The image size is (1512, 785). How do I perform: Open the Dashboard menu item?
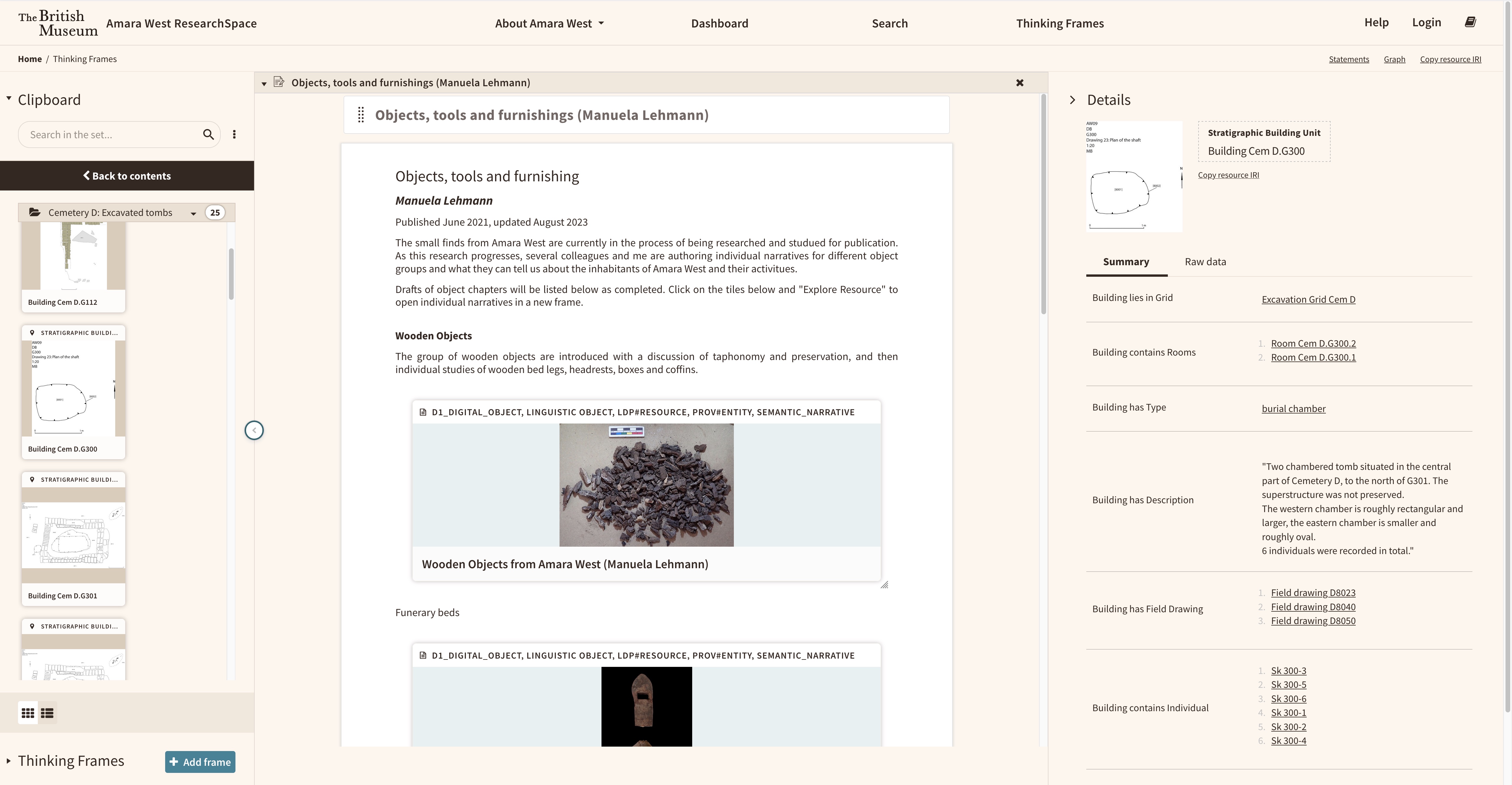(x=719, y=23)
